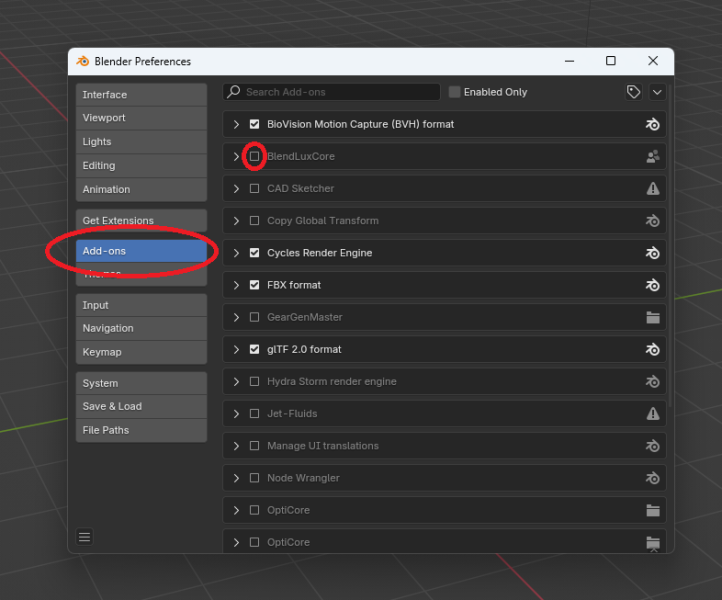Click the Jet-Fluids add-on label
Viewport: 722px width, 600px height.
tap(292, 414)
